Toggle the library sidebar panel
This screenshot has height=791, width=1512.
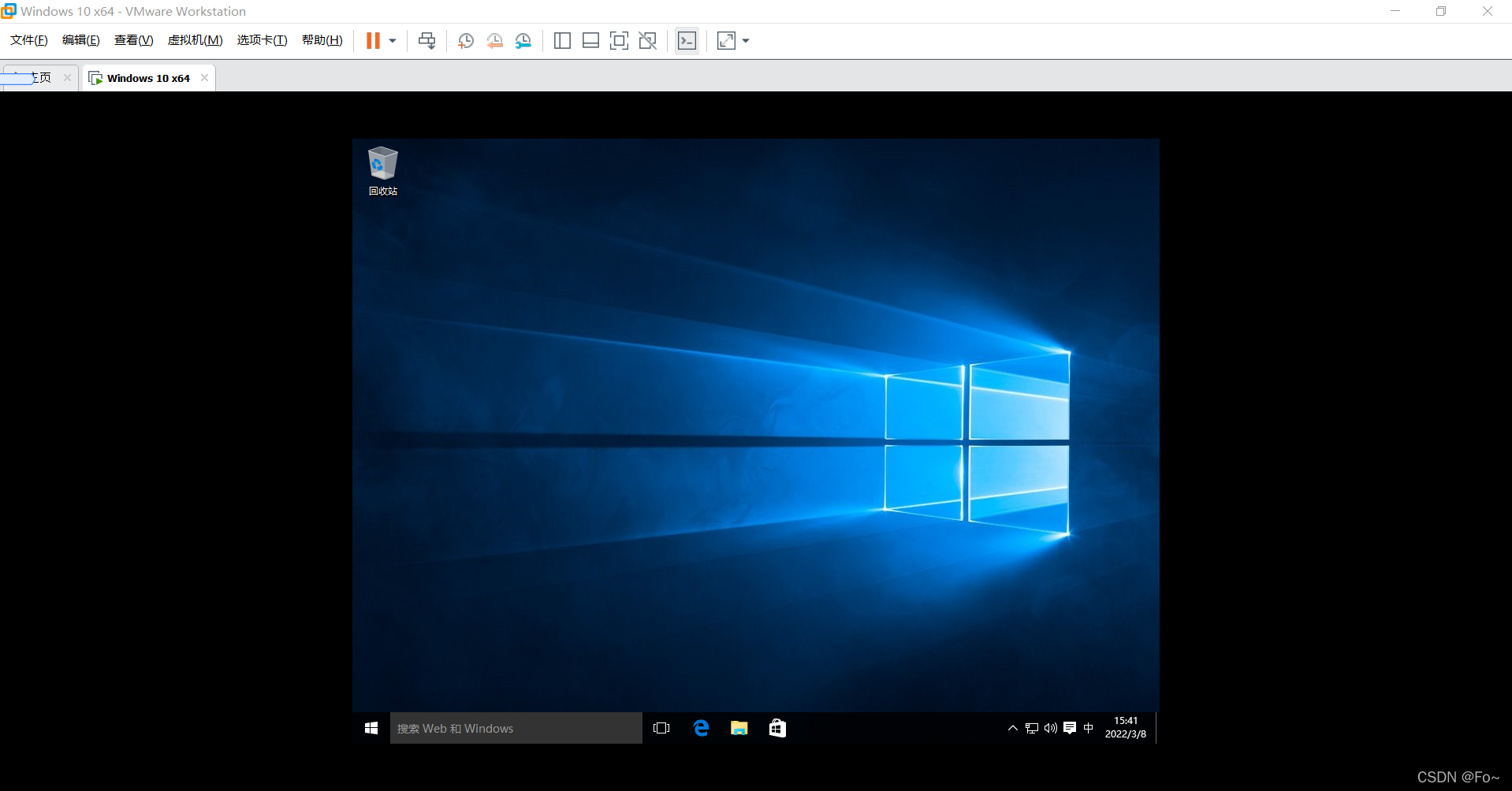[x=562, y=40]
